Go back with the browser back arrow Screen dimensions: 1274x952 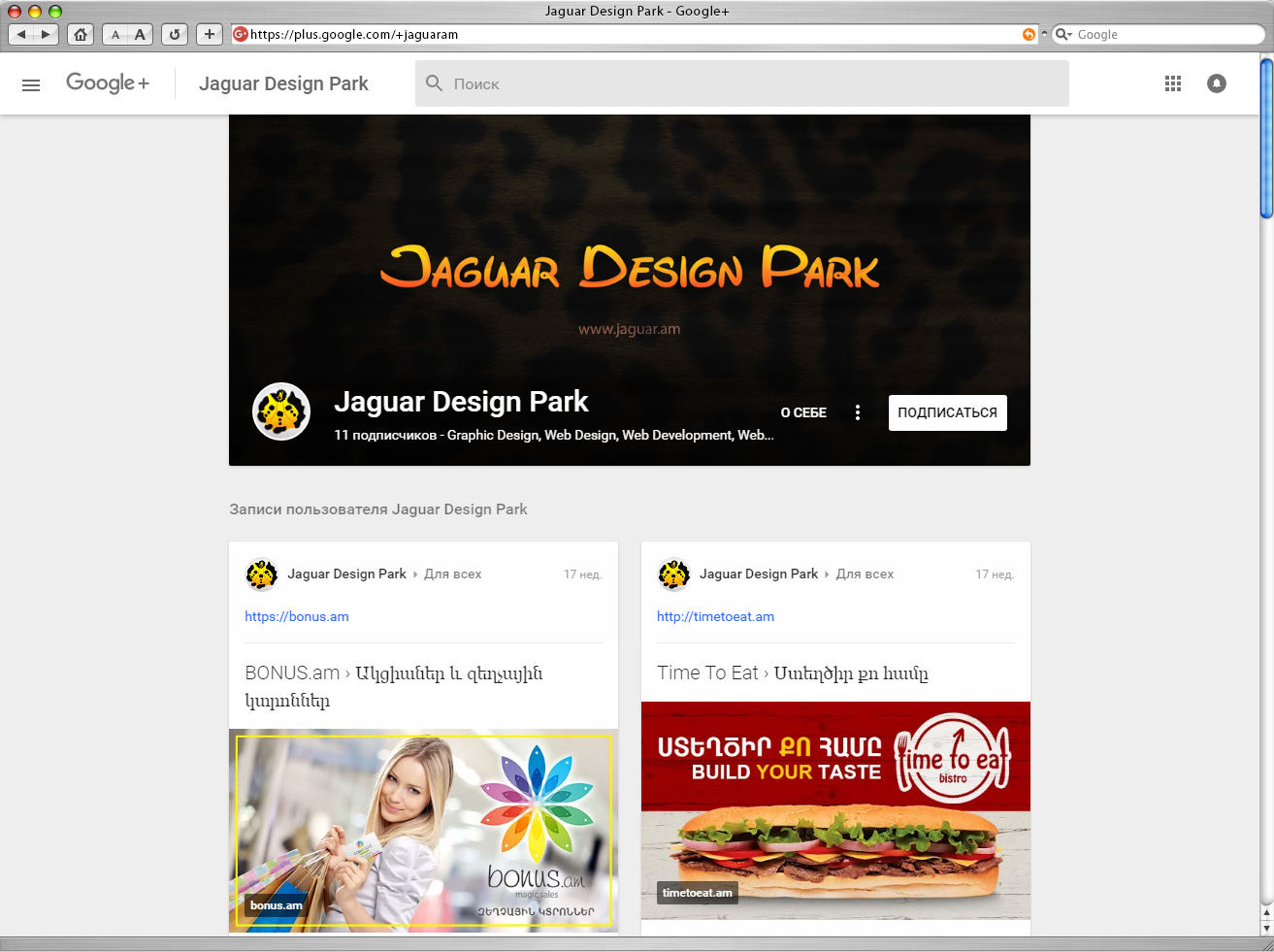21,34
